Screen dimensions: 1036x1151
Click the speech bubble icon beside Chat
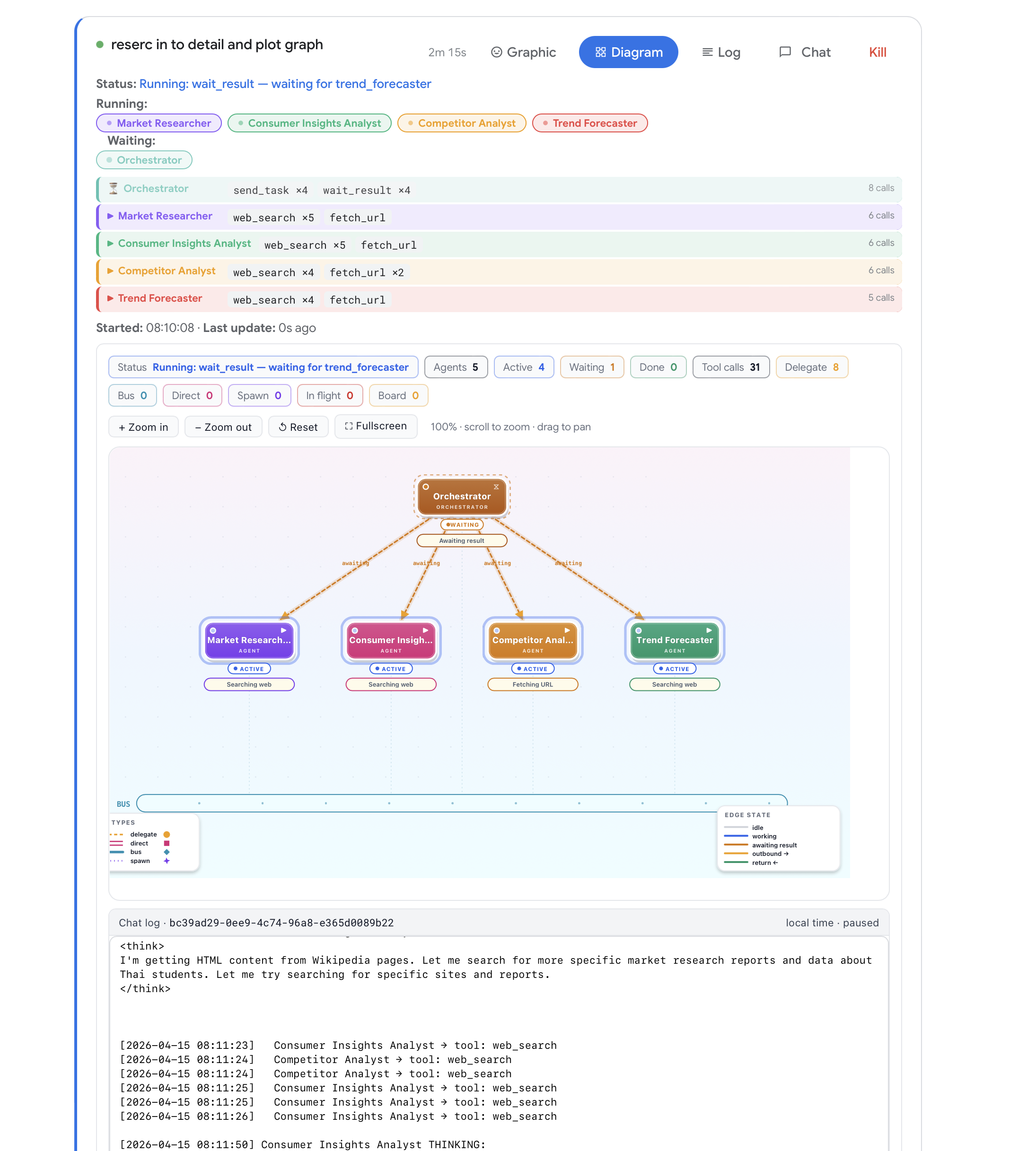pyautogui.click(x=785, y=52)
